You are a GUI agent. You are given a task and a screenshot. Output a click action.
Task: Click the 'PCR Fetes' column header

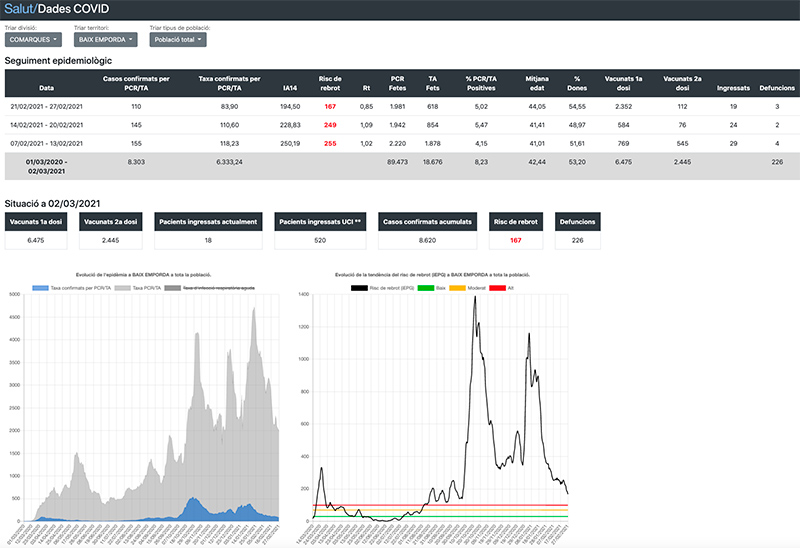pos(397,83)
